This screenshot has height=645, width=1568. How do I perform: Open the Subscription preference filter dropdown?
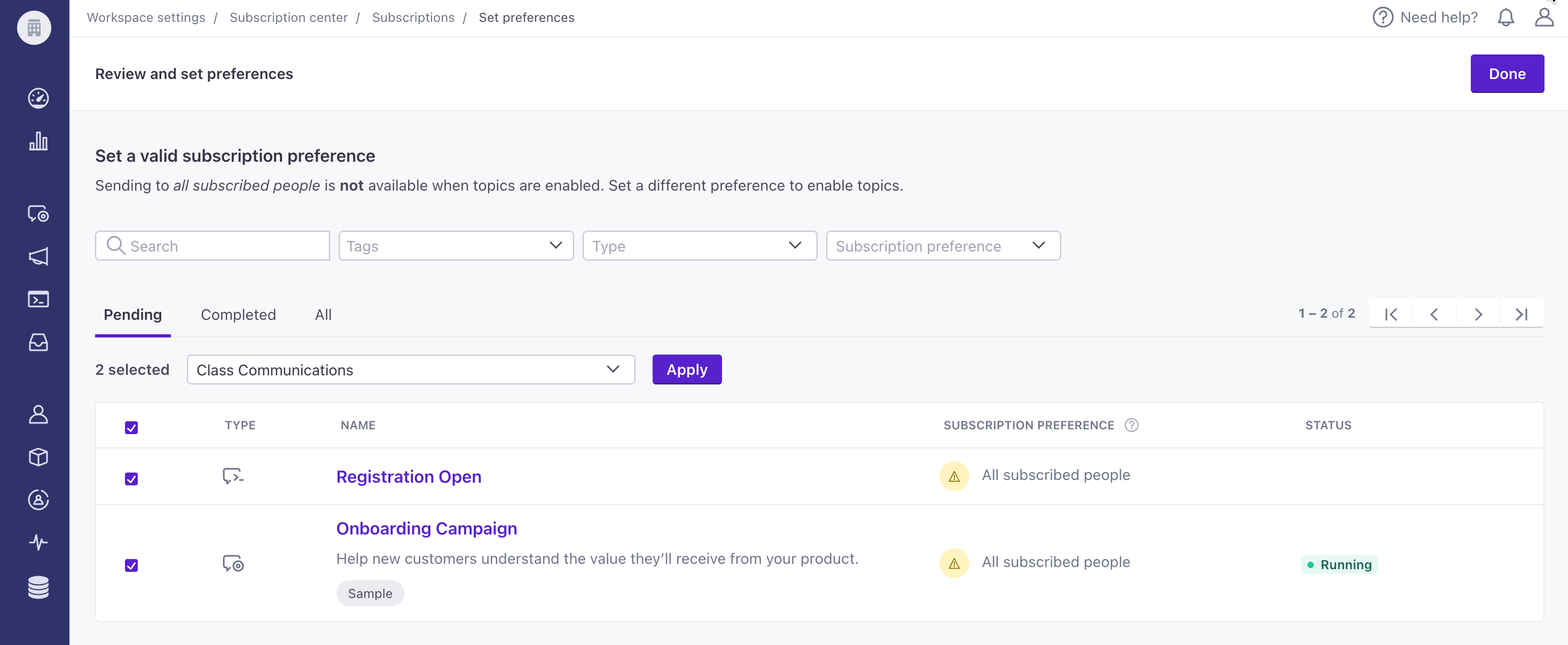[x=943, y=246]
